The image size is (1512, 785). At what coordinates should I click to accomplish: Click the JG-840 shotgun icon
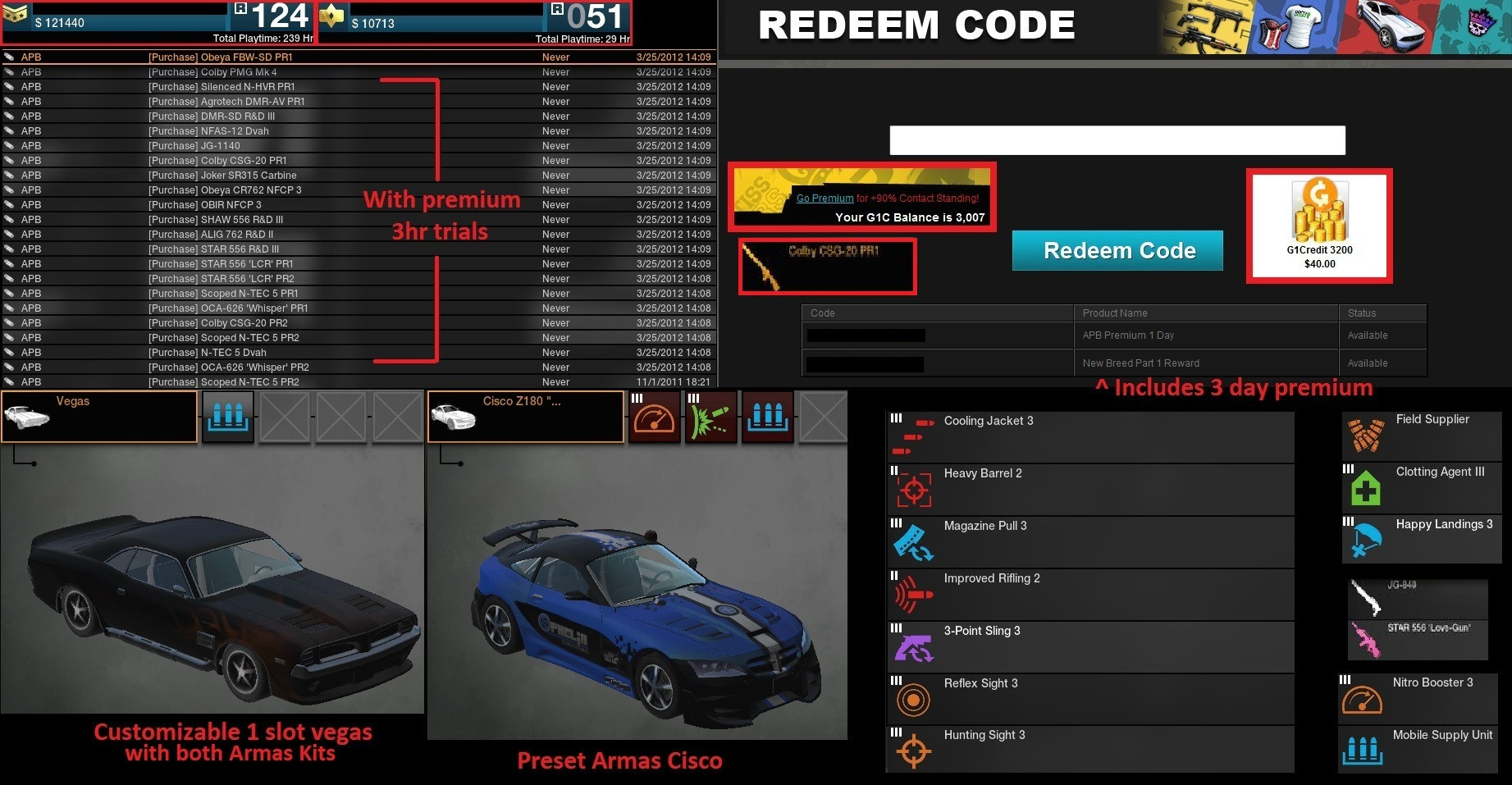pyautogui.click(x=1367, y=599)
